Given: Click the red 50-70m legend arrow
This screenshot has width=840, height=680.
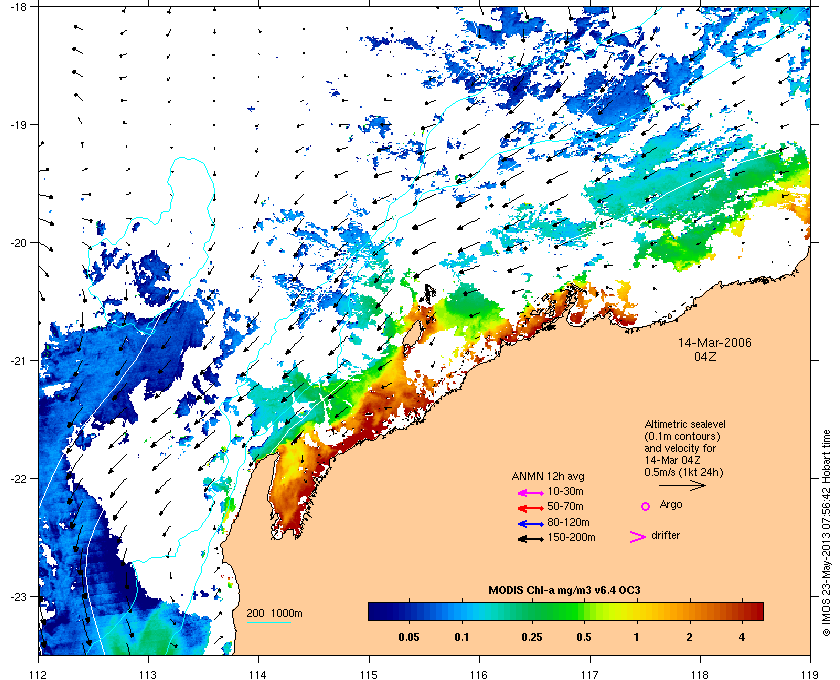Looking at the screenshot, I should (531, 508).
